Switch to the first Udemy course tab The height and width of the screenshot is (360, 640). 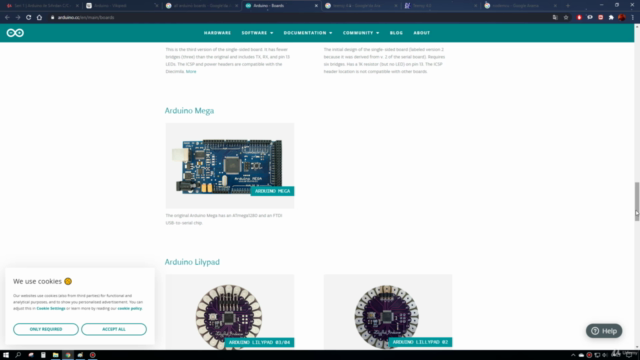[x=42, y=6]
